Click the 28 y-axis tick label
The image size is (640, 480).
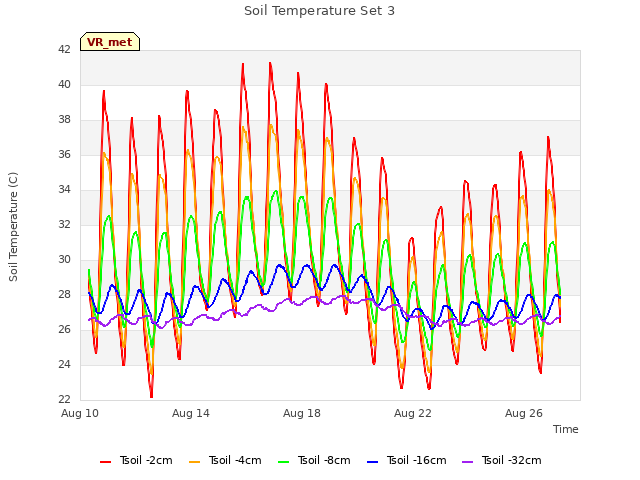pos(64,294)
